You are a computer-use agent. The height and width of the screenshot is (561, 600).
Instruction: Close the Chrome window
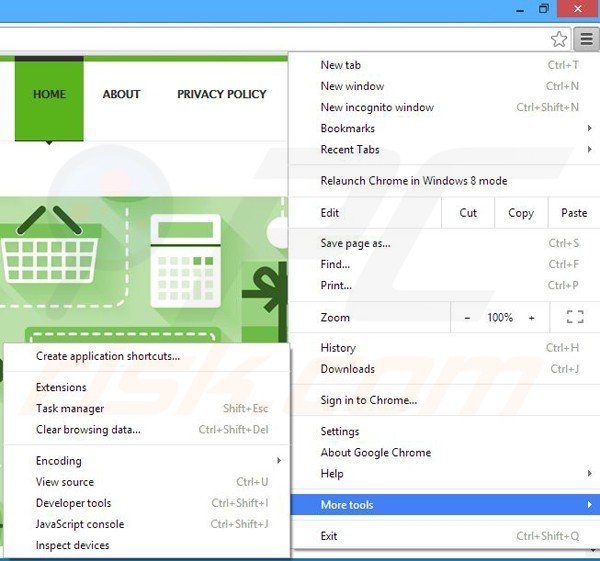tap(578, 9)
